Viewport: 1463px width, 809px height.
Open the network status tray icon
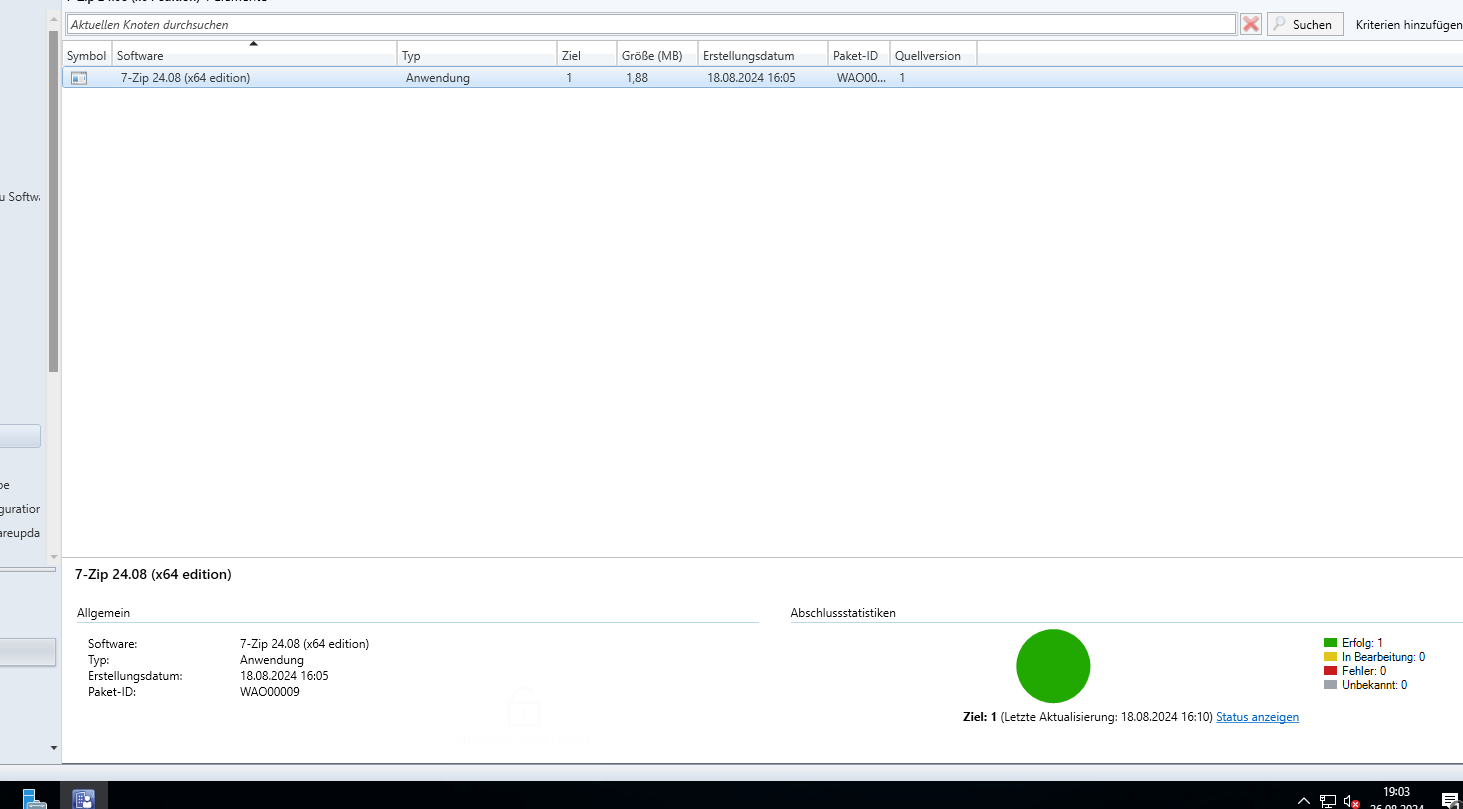tap(1327, 801)
